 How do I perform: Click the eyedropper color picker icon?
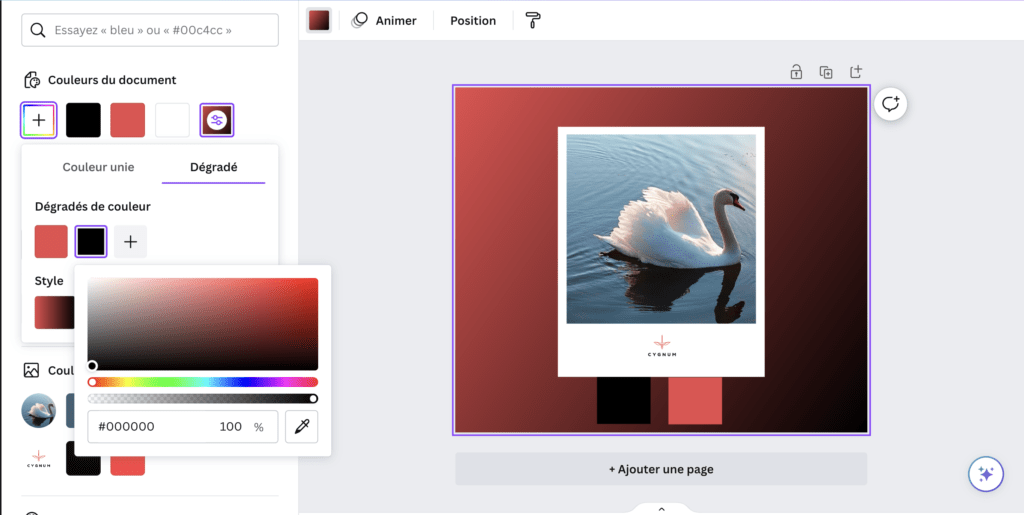[x=302, y=426]
